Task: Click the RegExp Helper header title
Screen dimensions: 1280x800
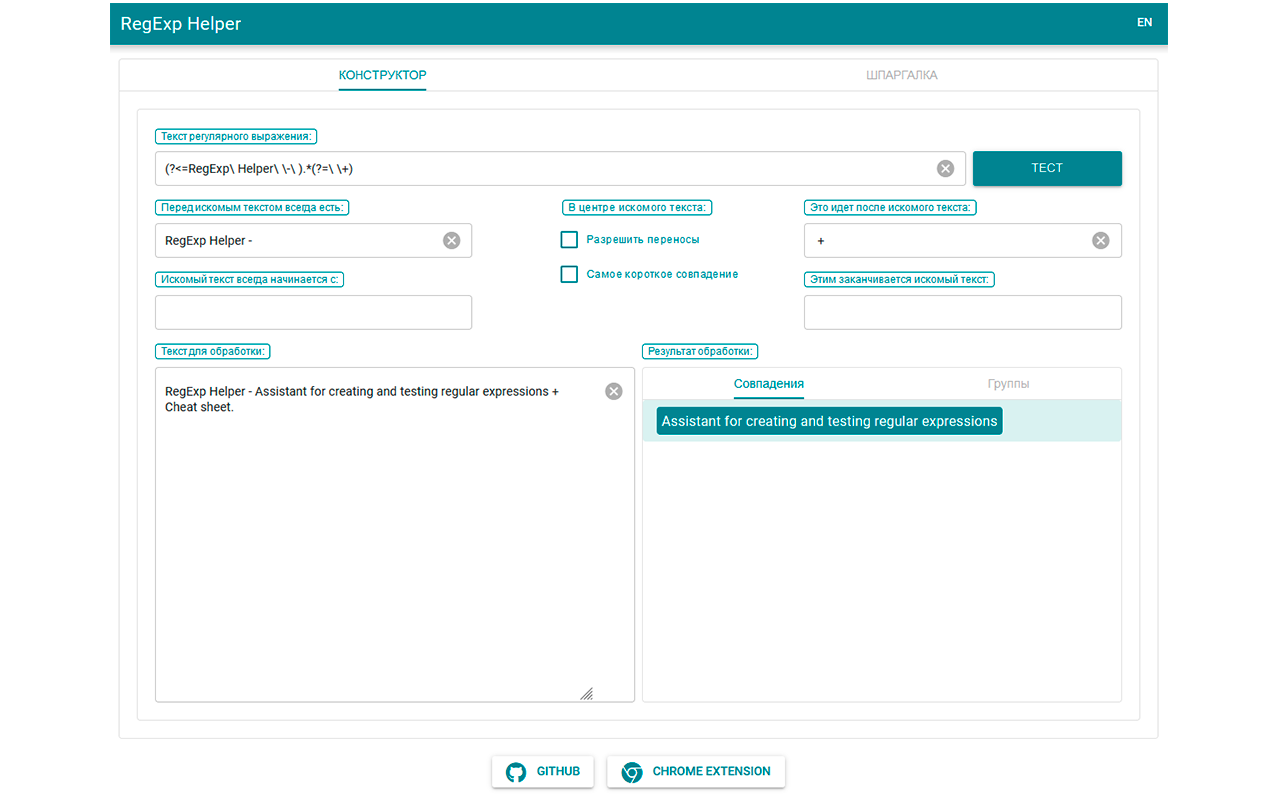Action: click(x=181, y=23)
